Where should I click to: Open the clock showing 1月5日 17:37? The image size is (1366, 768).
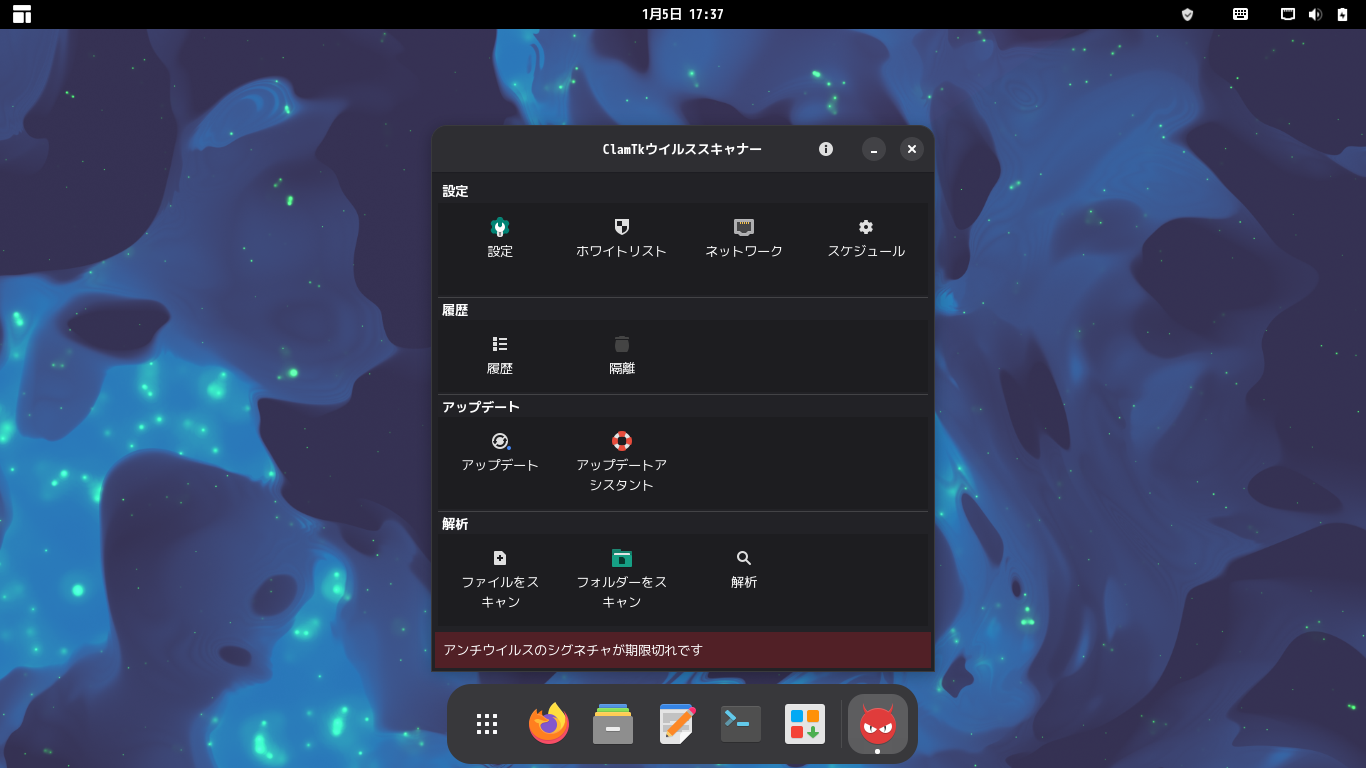[683, 14]
